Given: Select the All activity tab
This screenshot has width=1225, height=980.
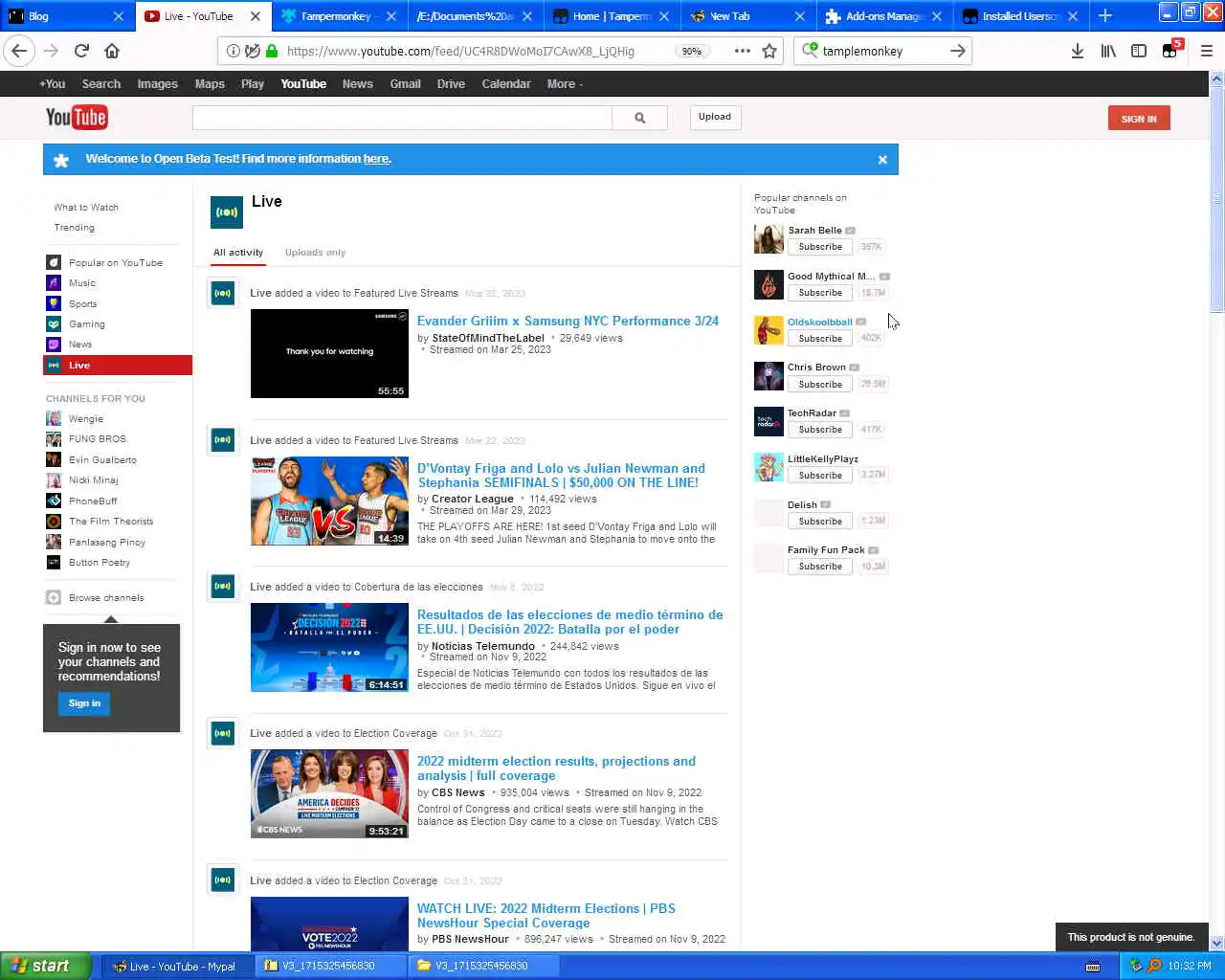Looking at the screenshot, I should pyautogui.click(x=238, y=253).
